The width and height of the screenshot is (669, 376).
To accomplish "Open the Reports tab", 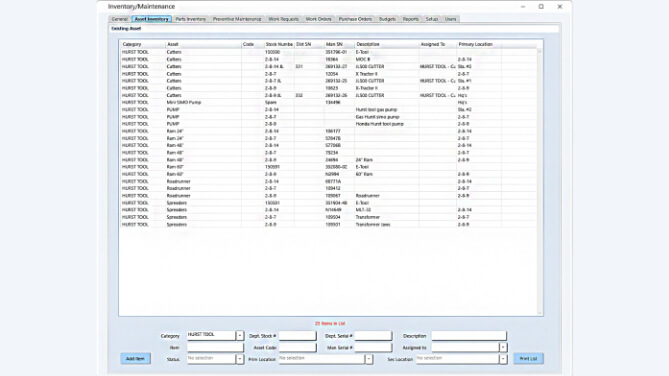I will point(410,19).
